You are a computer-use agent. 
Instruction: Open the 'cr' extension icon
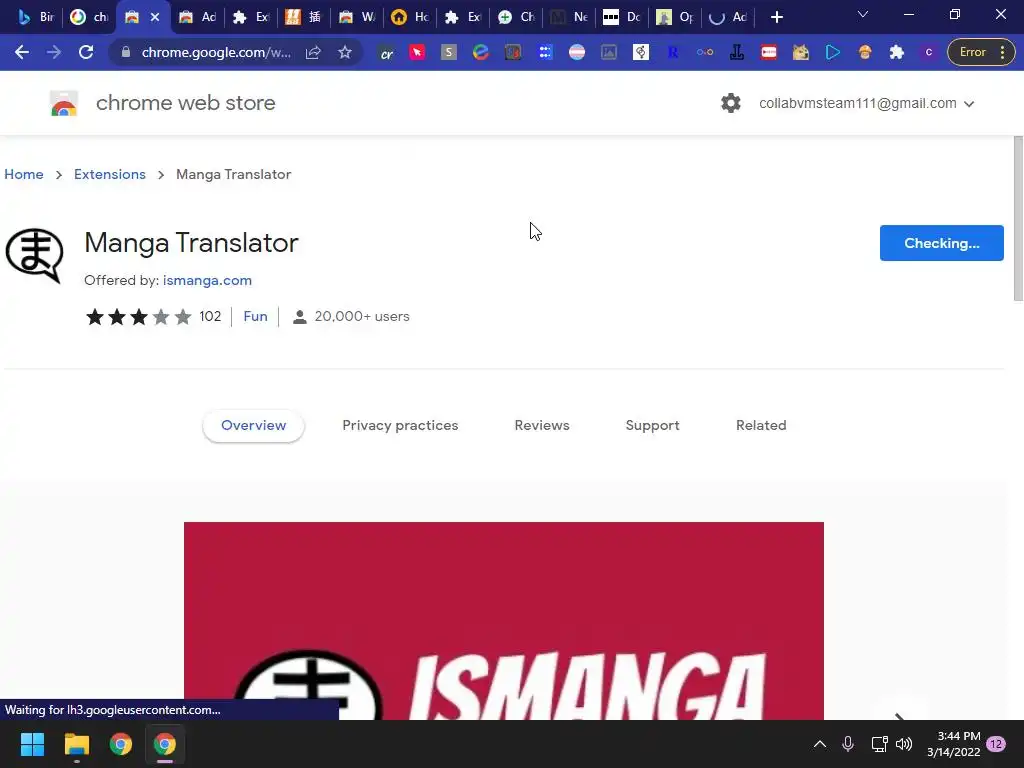tap(387, 53)
